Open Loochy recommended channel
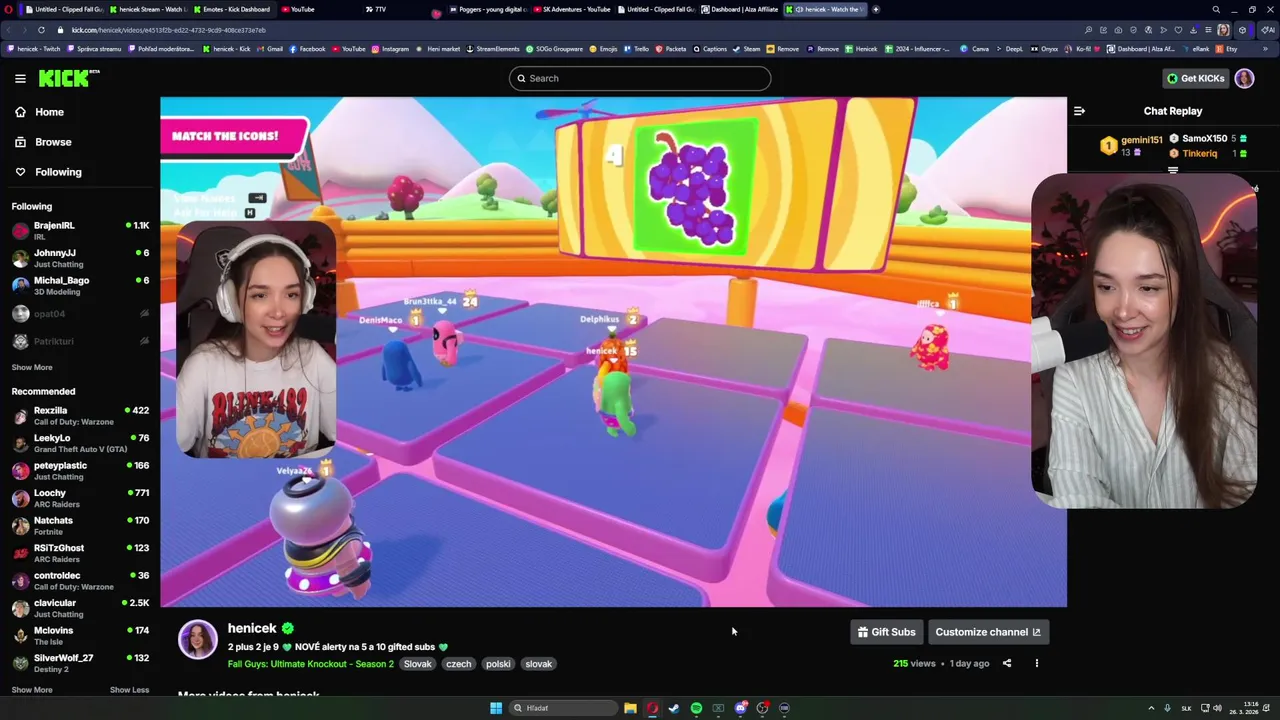The width and height of the screenshot is (1280, 720). pos(80,498)
